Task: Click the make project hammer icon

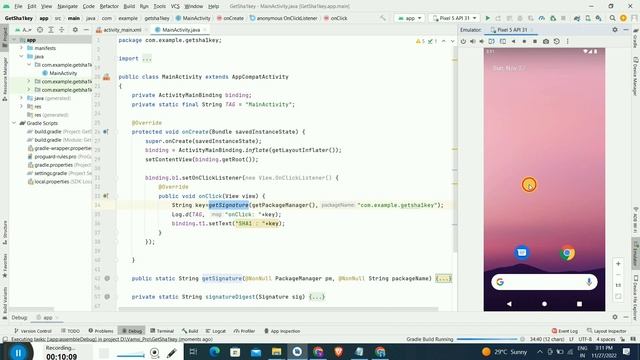Action: 382,18
